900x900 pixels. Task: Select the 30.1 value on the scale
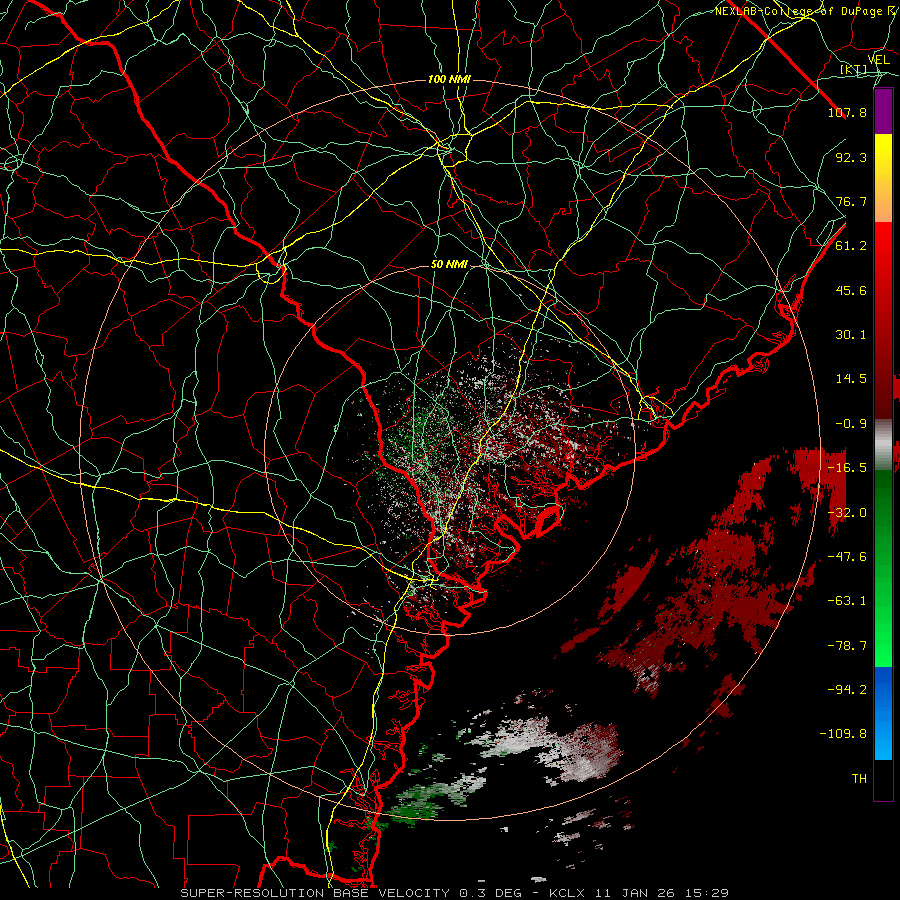pyautogui.click(x=851, y=335)
